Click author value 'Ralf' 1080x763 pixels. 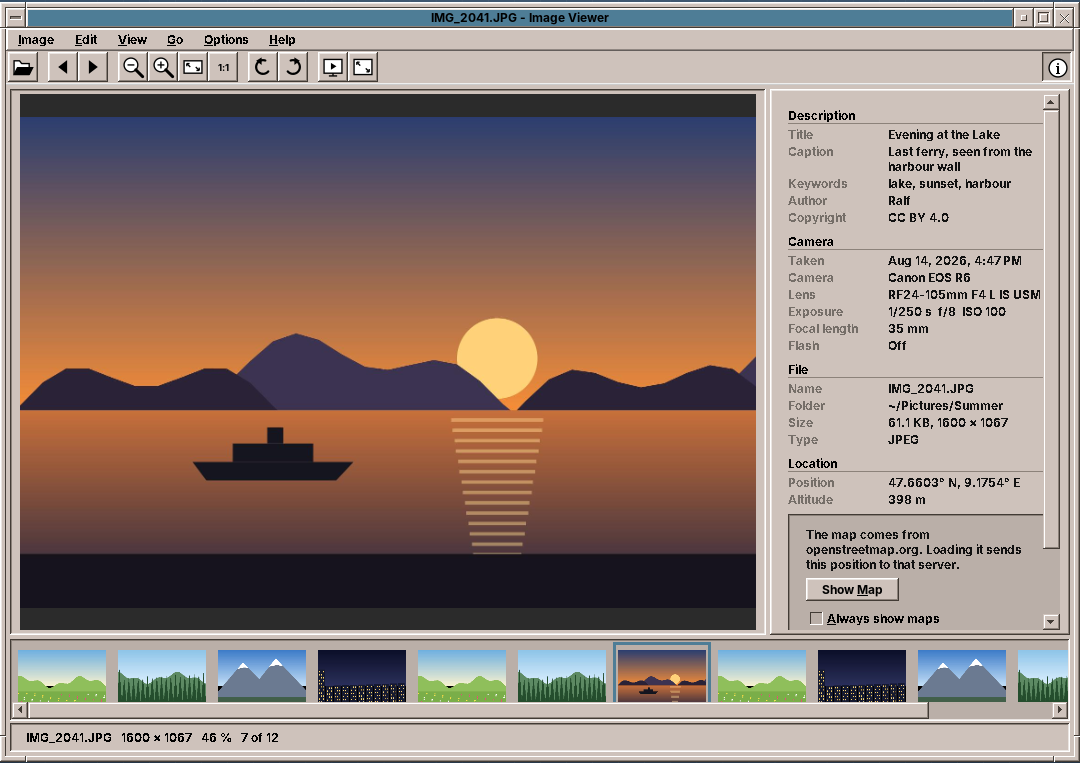[x=899, y=201]
